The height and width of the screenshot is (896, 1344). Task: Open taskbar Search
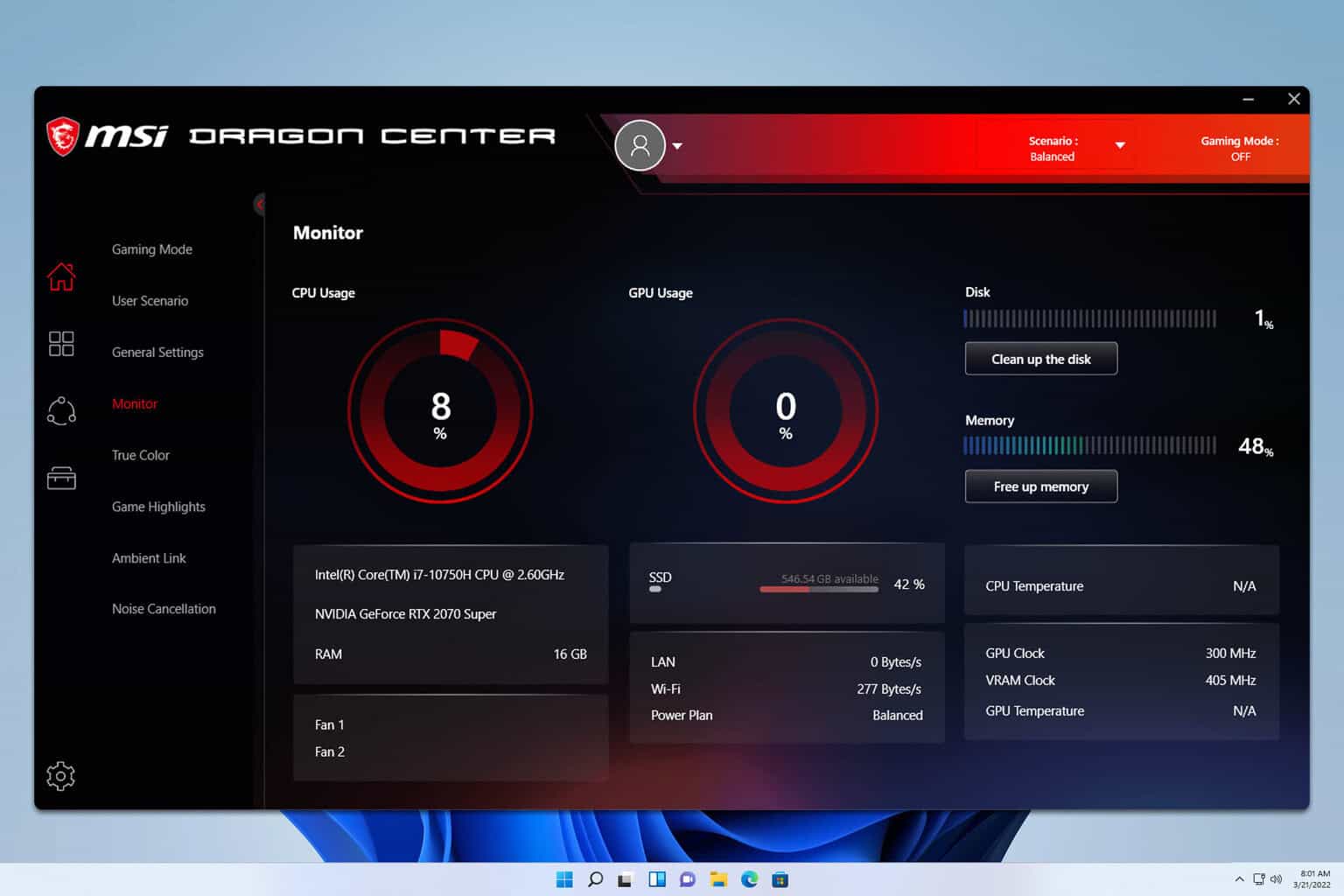click(595, 879)
